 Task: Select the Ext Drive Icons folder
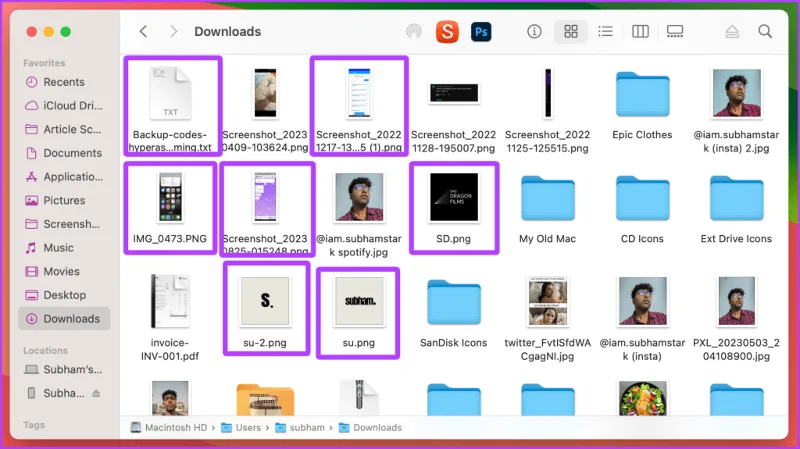click(736, 198)
